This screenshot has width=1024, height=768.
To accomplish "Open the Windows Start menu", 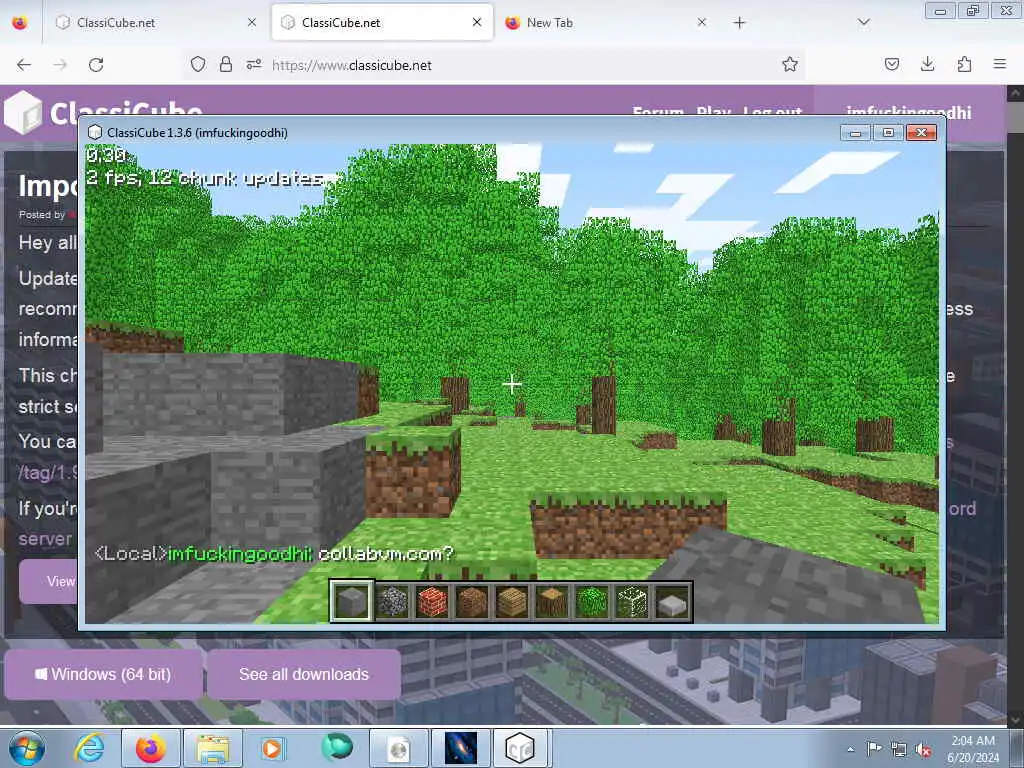I will click(x=27, y=748).
